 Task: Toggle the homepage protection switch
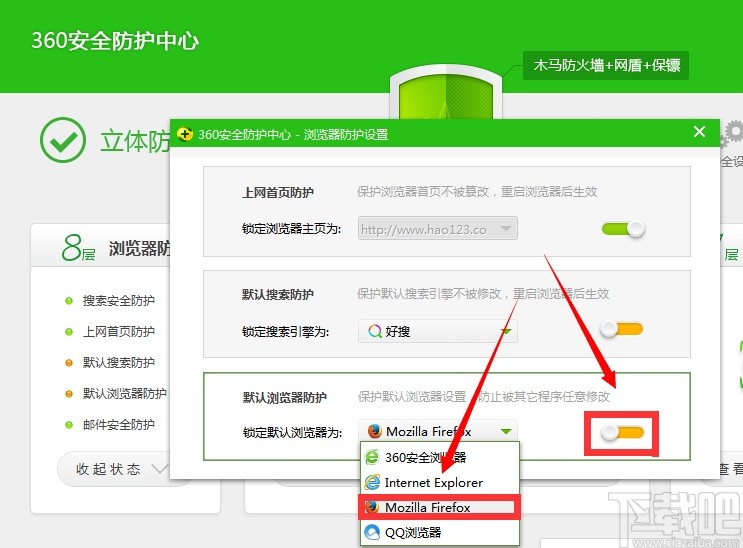[623, 229]
